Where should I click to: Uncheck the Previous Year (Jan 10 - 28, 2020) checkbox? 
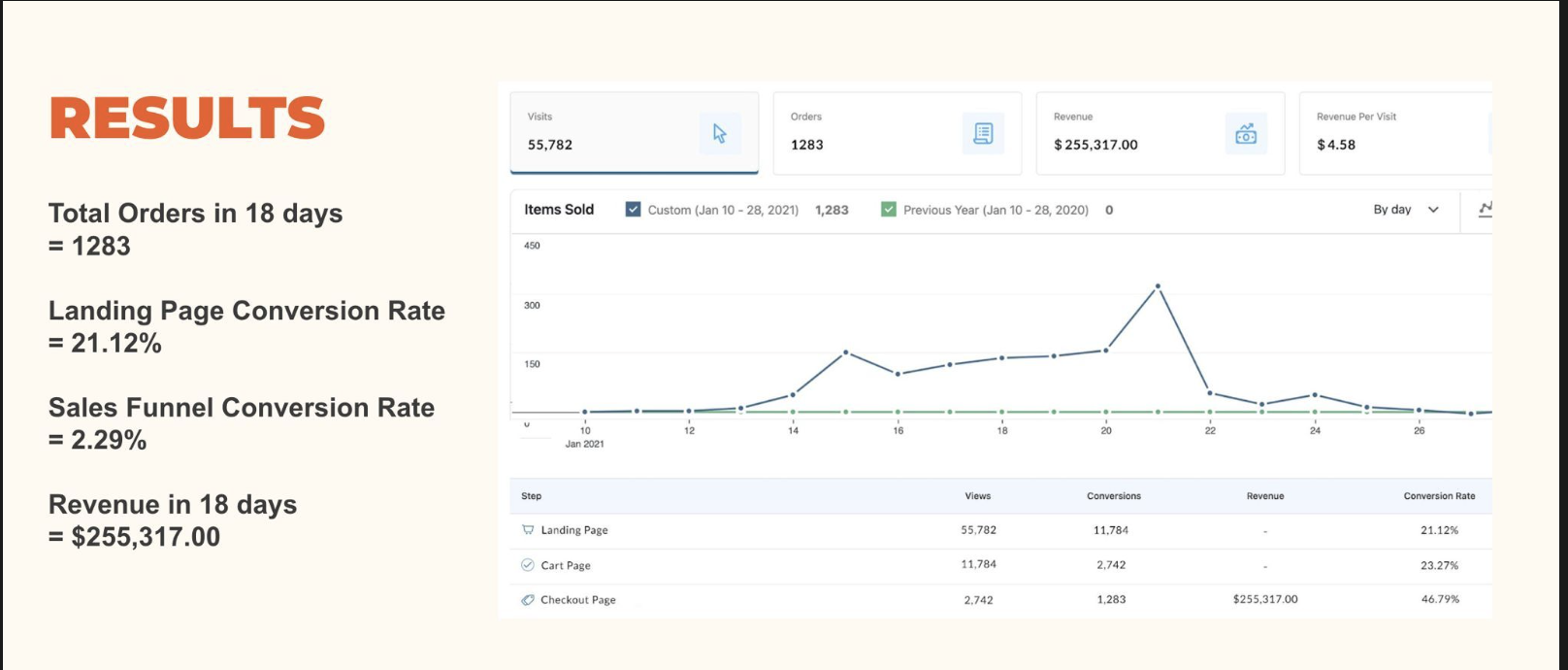(889, 210)
